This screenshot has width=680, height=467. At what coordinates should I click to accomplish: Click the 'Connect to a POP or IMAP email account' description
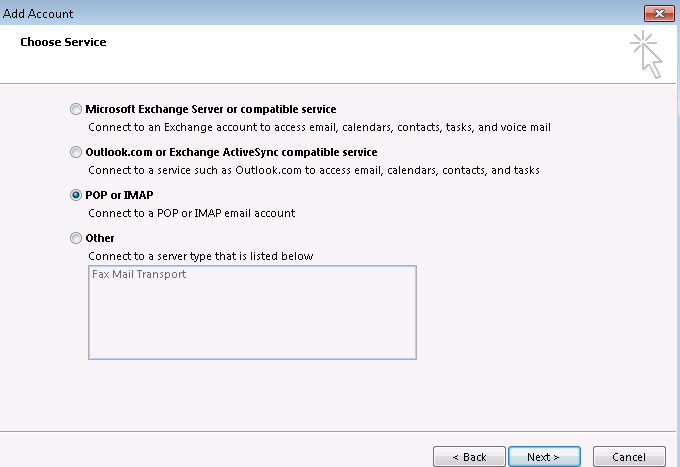point(192,213)
